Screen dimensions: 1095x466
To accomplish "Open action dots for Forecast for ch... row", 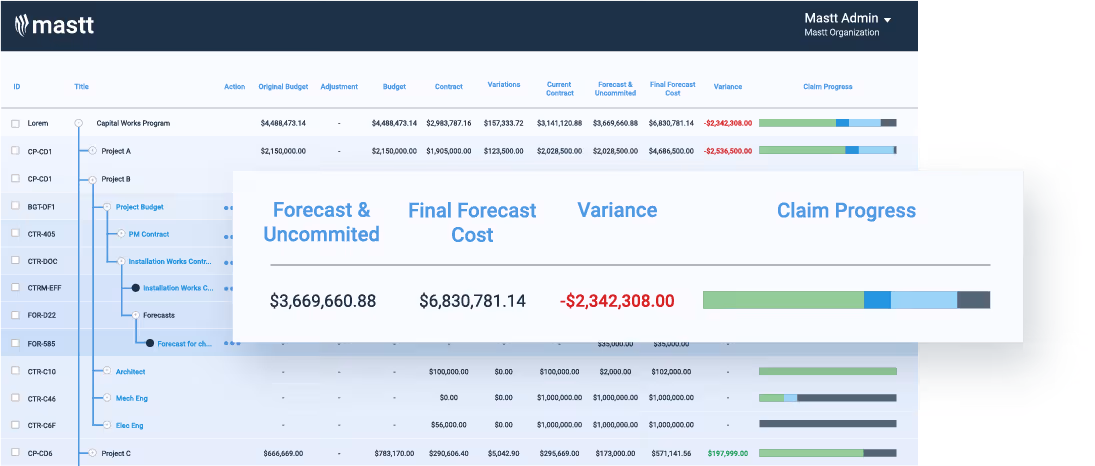I will point(231,343).
